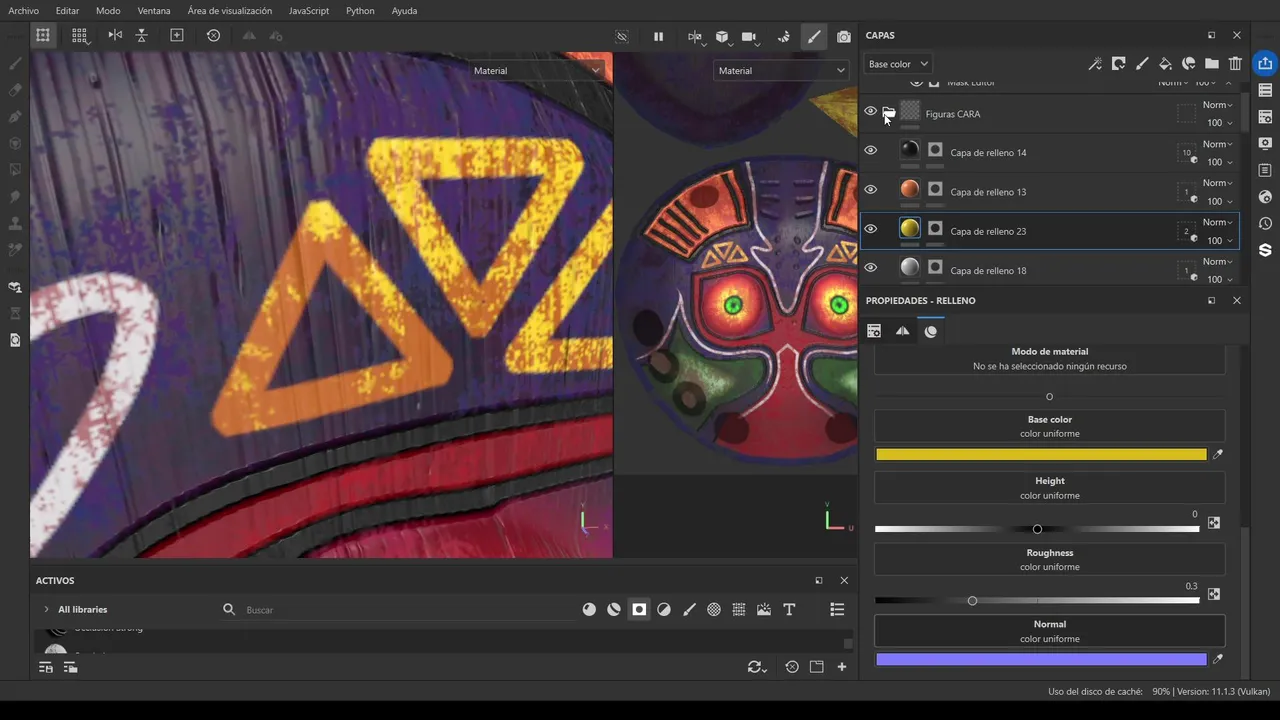The height and width of the screenshot is (720, 1280).
Task: Hide Capa de relleno 18
Action: (870, 267)
